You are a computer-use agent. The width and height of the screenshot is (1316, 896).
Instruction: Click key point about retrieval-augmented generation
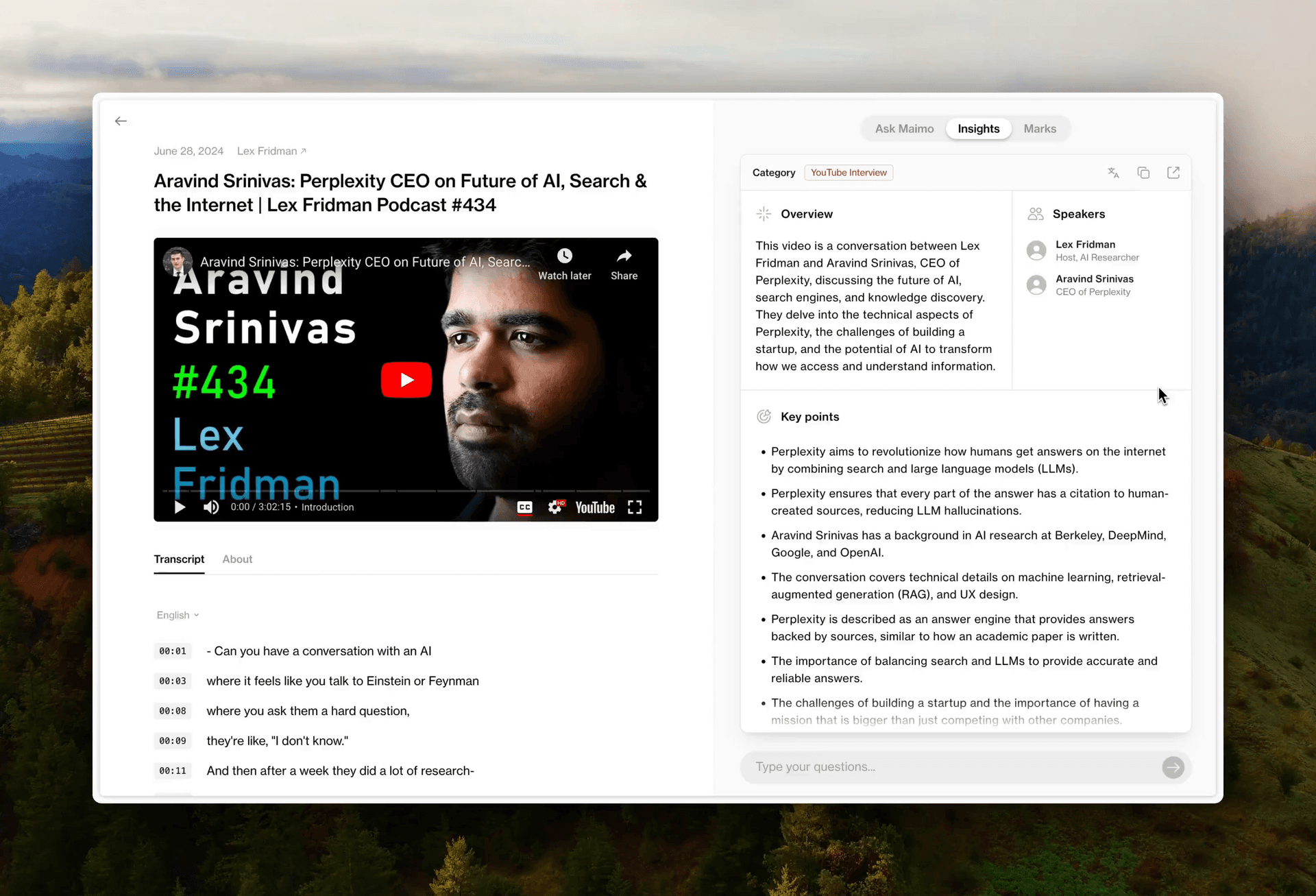coord(968,586)
